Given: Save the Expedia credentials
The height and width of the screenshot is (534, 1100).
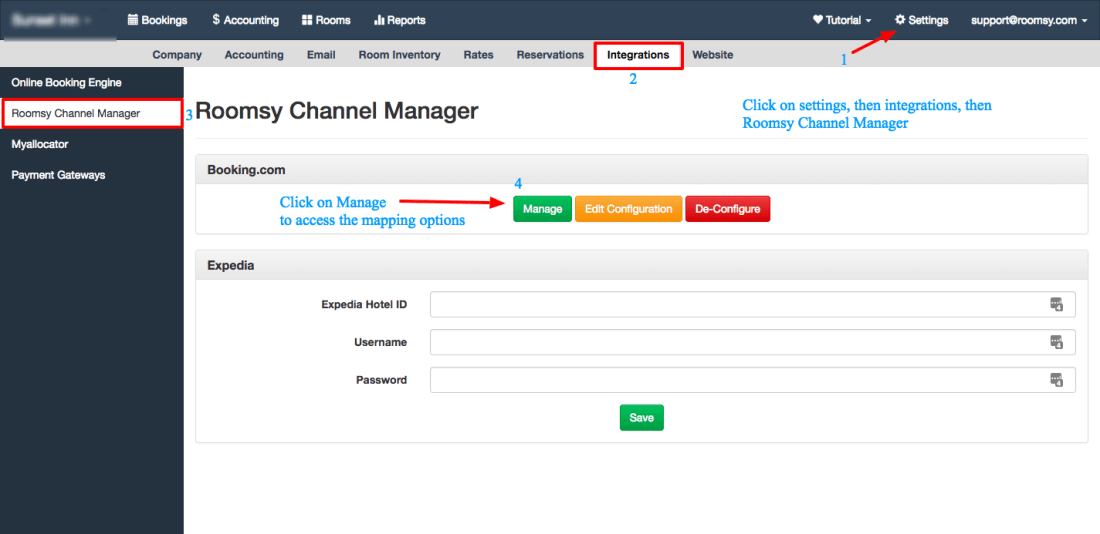Looking at the screenshot, I should (x=641, y=418).
